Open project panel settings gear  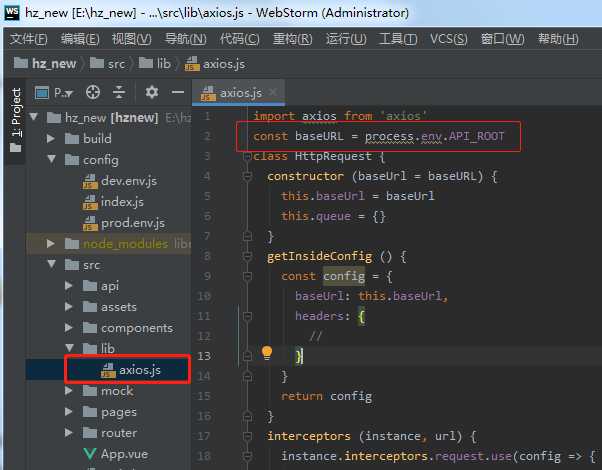(x=152, y=93)
